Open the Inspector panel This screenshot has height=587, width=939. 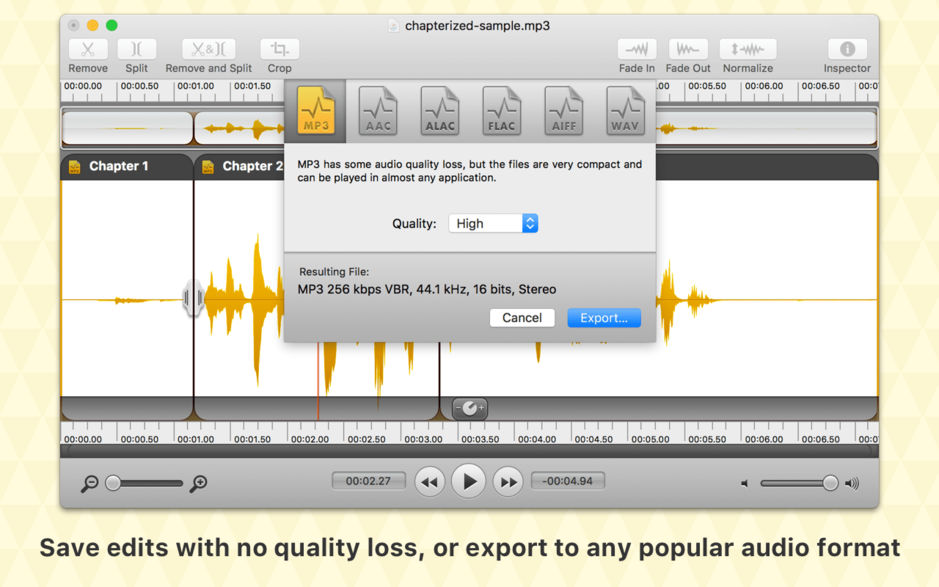pos(847,49)
